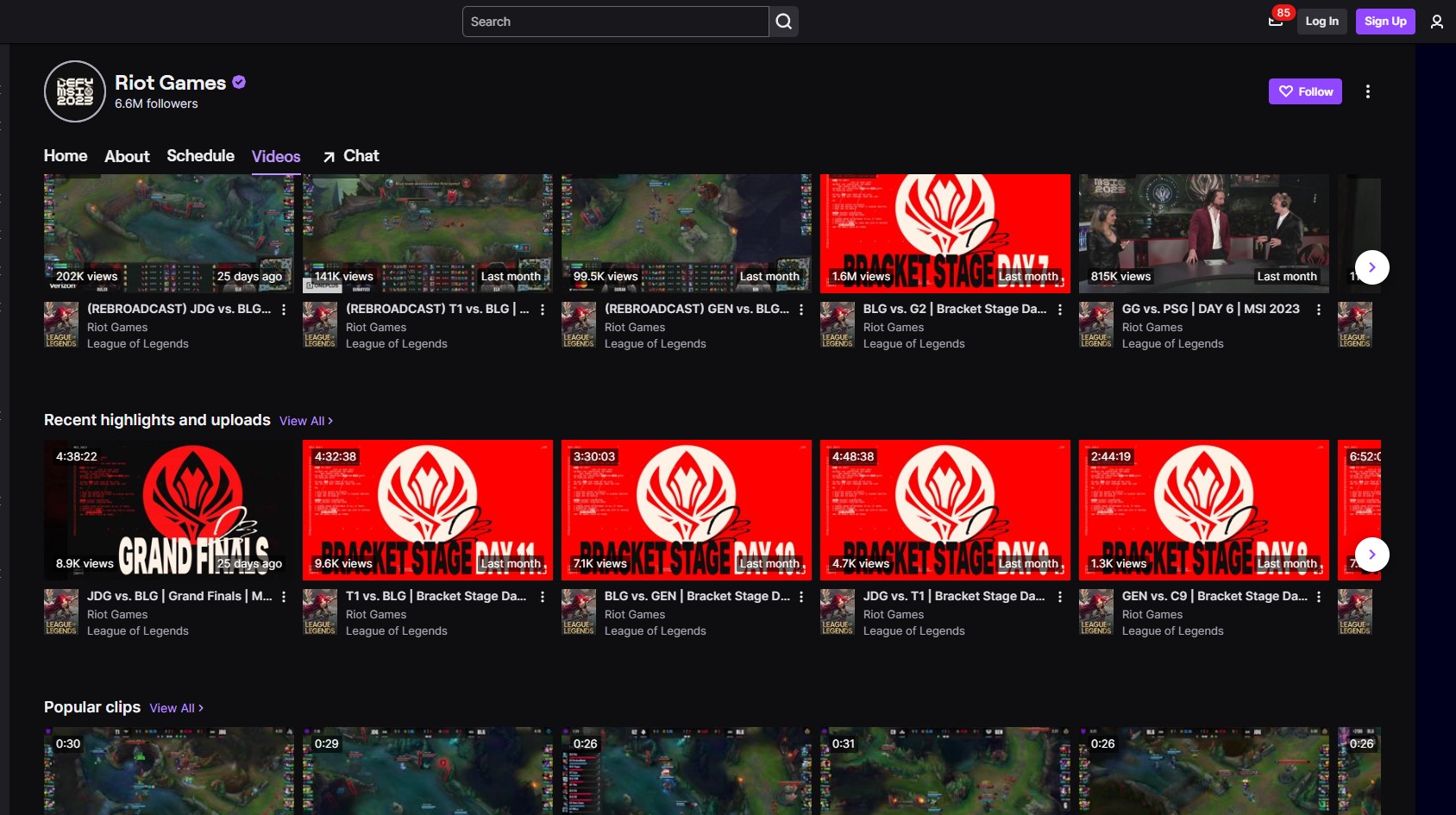Click League of Legends box art beside REBROADCAST JDG vs. BLG
This screenshot has width=1456, height=815.
61,325
